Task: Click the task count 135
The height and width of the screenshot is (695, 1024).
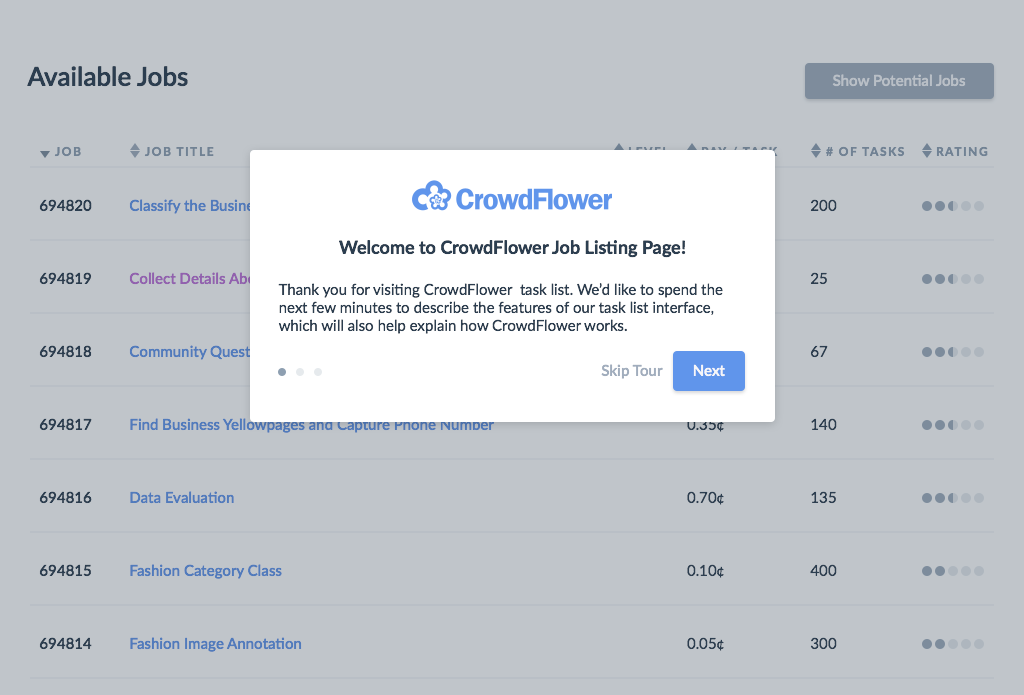Action: coord(824,498)
